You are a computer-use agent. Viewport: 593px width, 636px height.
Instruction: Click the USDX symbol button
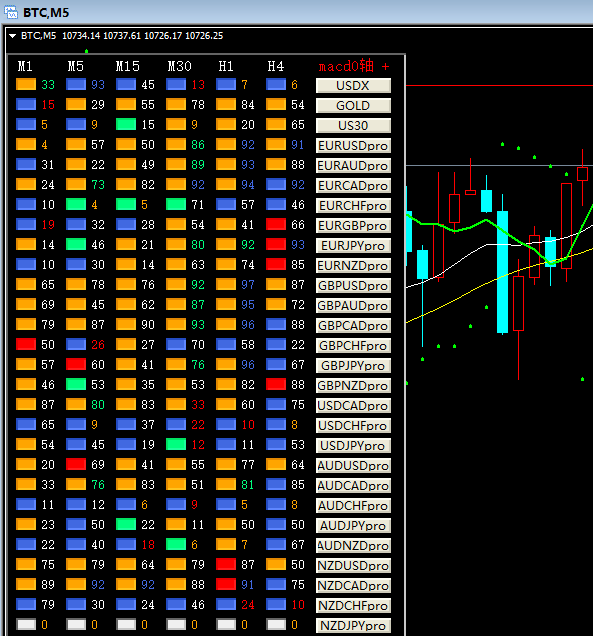353,86
